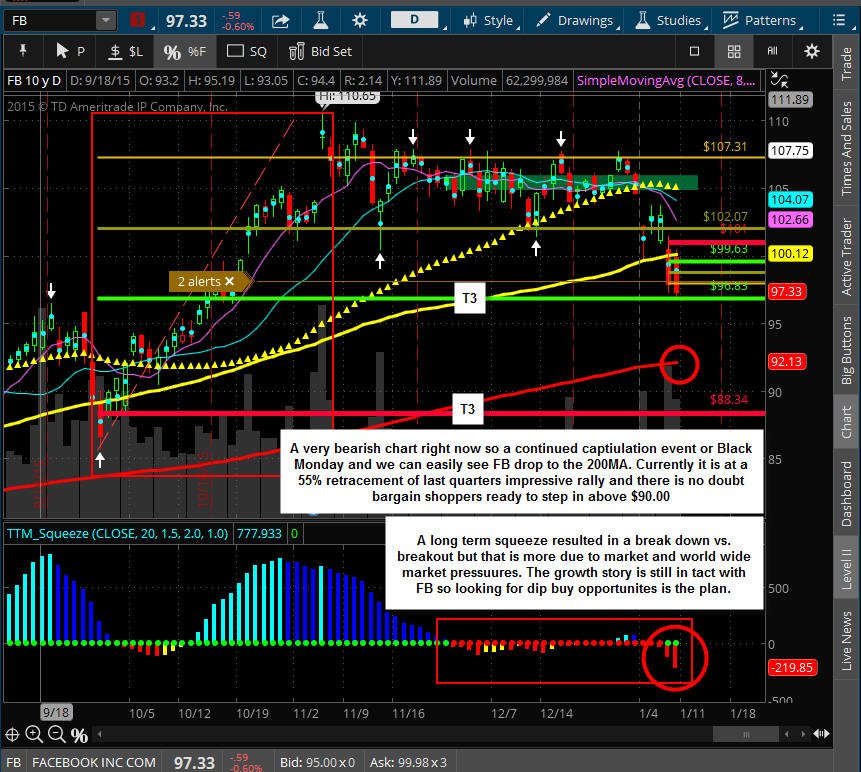Open the Drawings dropdown menu
This screenshot has height=772, width=861.
pyautogui.click(x=576, y=21)
